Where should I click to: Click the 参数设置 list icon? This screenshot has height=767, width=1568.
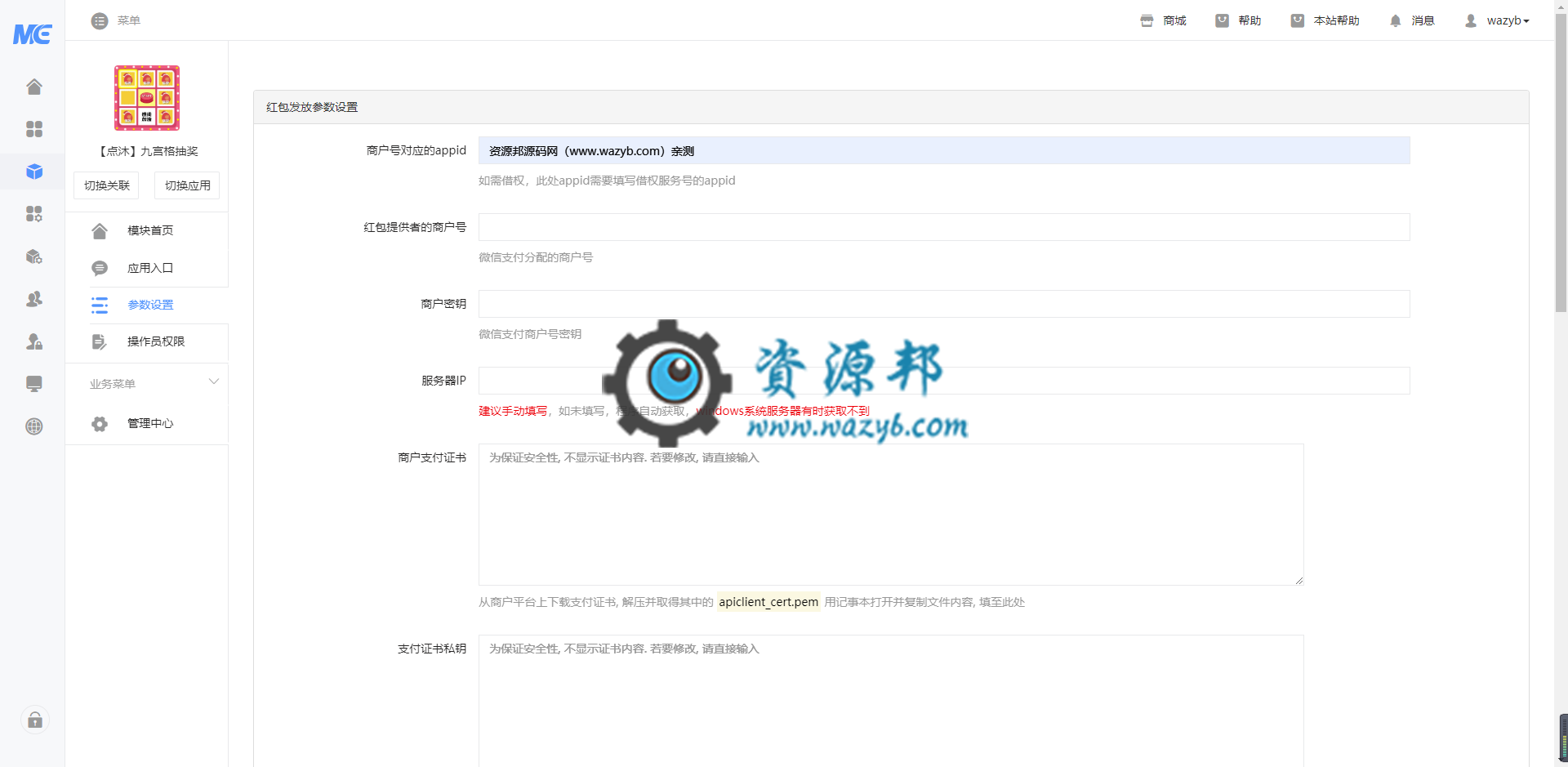100,305
